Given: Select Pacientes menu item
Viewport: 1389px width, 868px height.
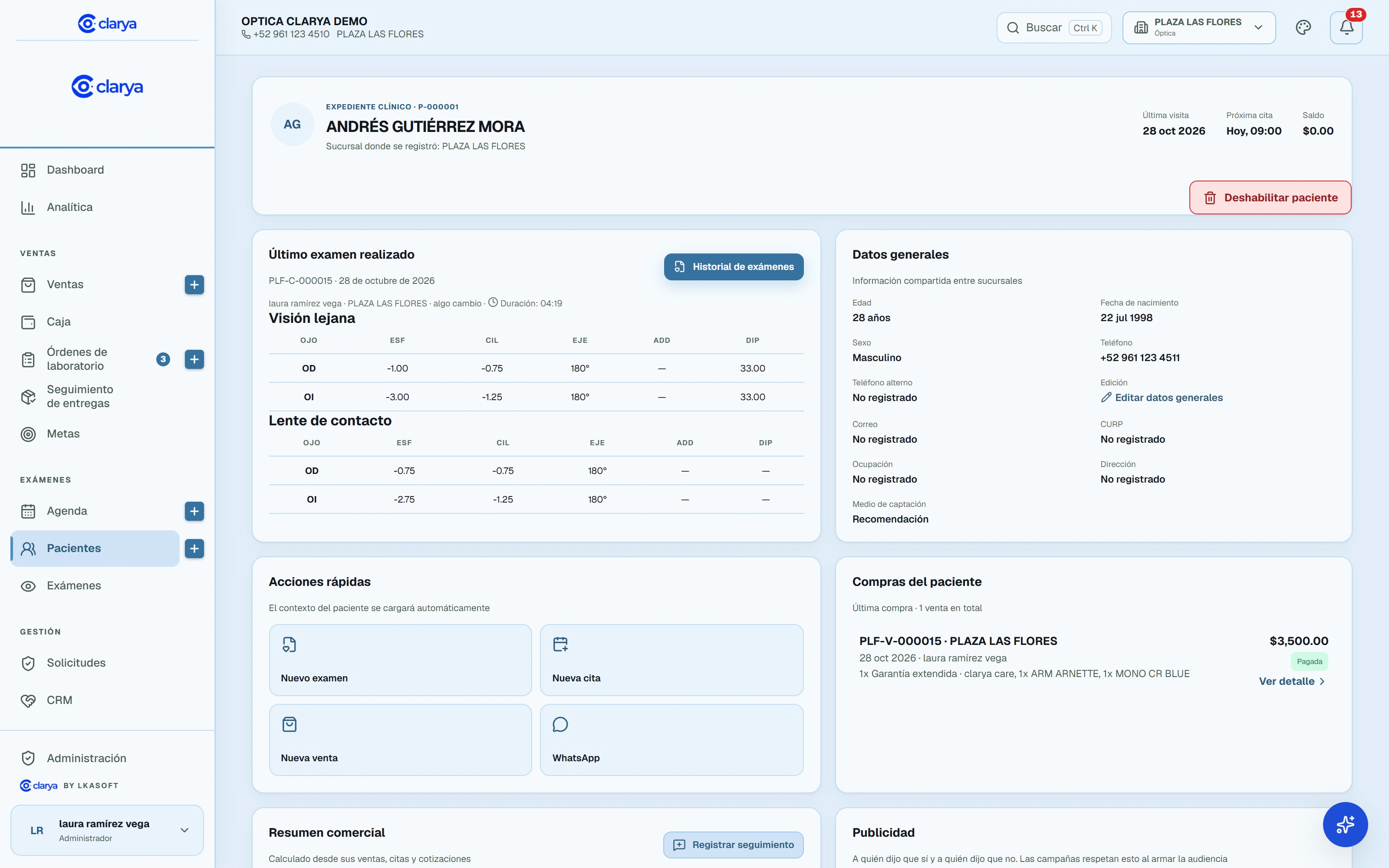Looking at the screenshot, I should point(95,548).
